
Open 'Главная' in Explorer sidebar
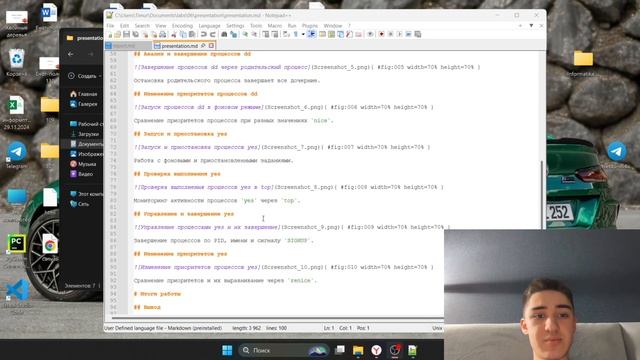[84, 94]
